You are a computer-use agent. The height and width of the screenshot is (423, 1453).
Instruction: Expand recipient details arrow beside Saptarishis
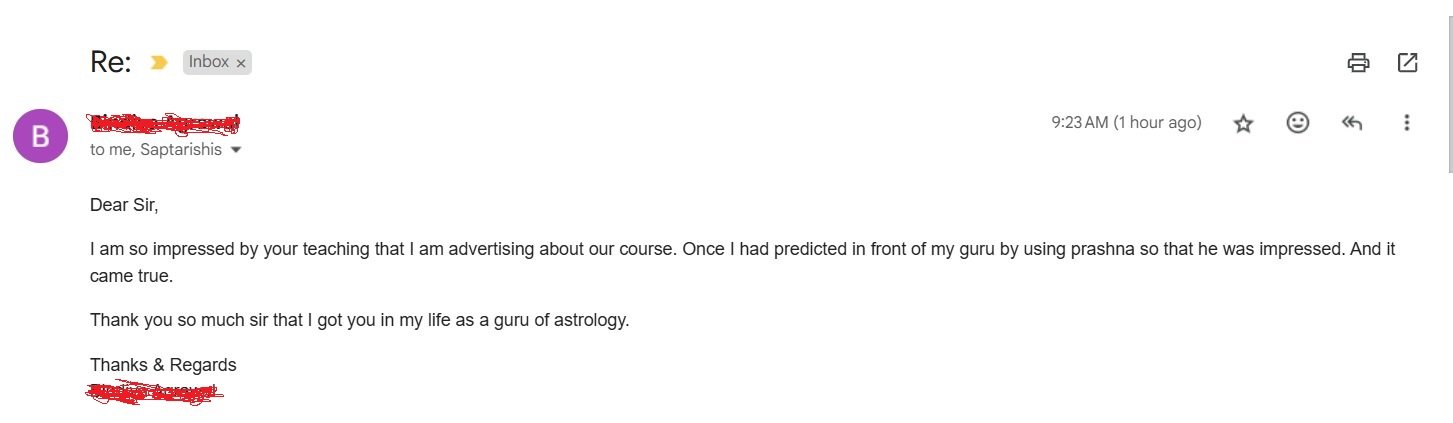pyautogui.click(x=236, y=150)
